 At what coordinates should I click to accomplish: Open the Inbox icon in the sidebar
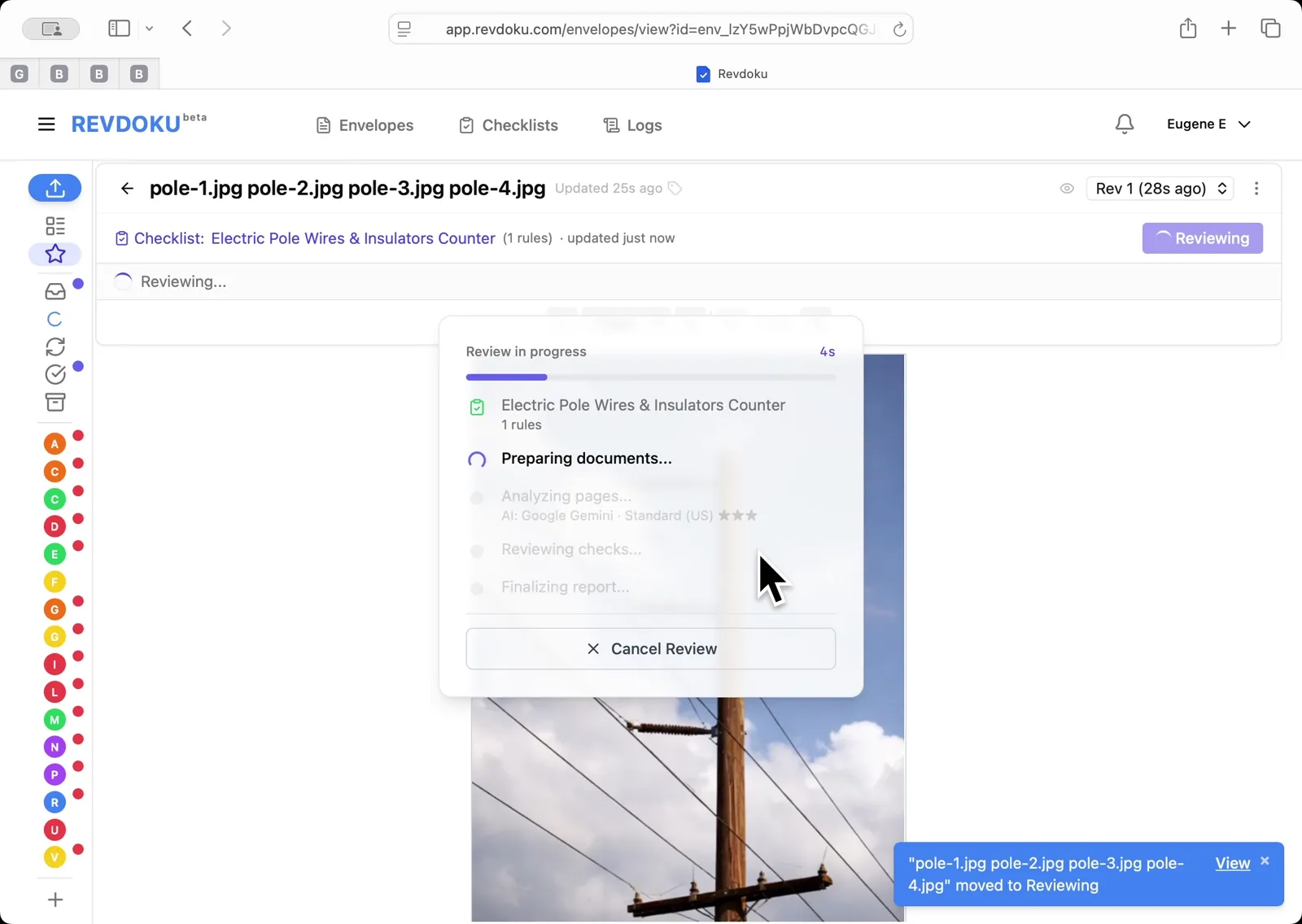pyautogui.click(x=55, y=291)
